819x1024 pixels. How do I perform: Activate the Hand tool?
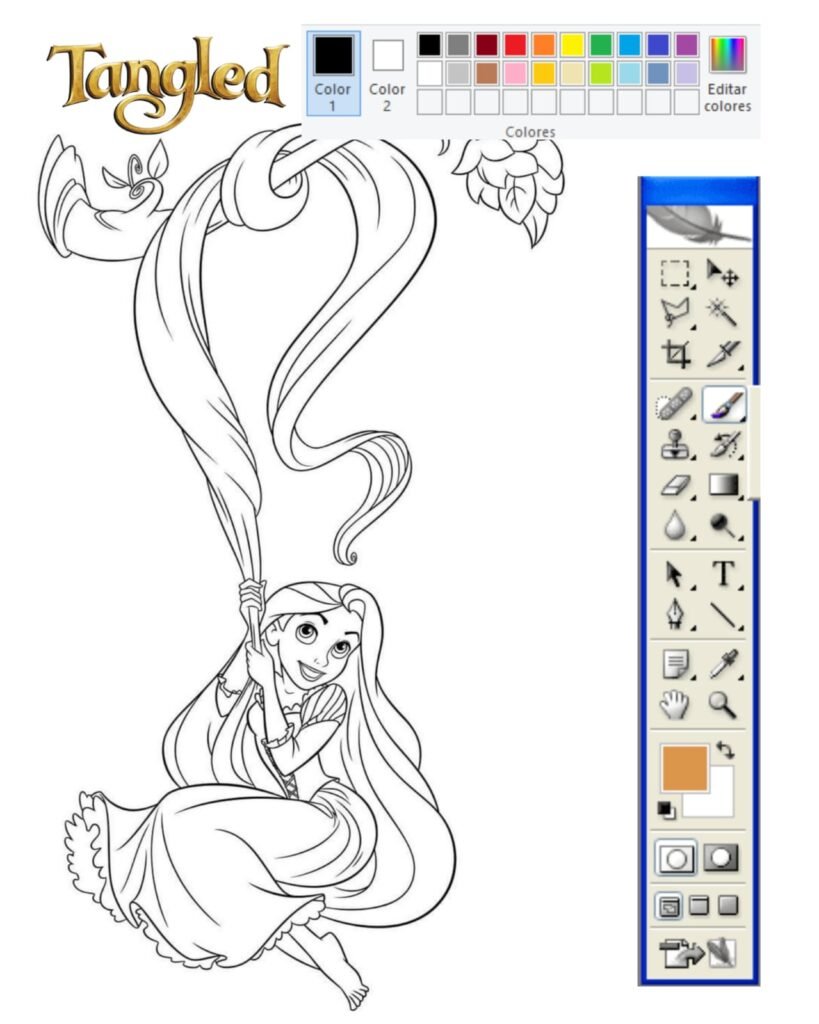click(x=674, y=705)
